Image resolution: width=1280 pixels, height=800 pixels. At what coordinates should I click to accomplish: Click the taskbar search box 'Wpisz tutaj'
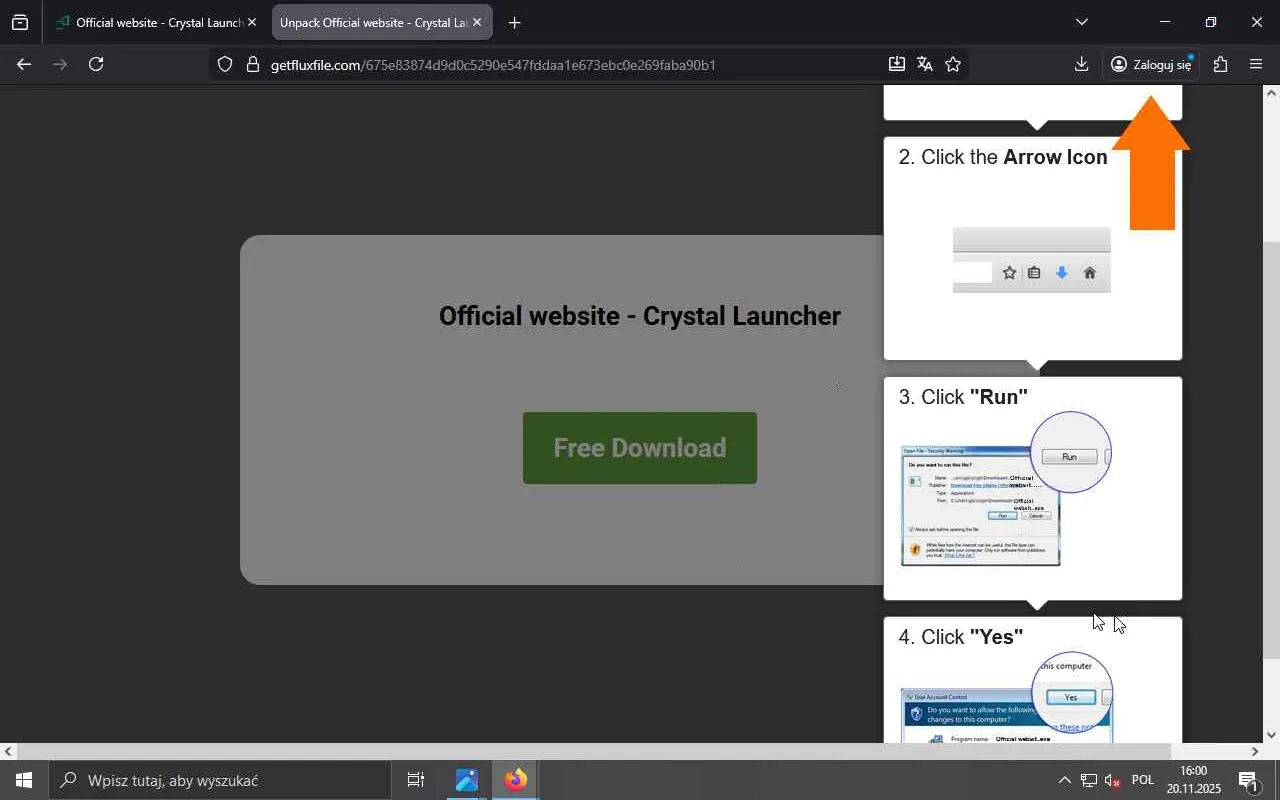(x=220, y=780)
